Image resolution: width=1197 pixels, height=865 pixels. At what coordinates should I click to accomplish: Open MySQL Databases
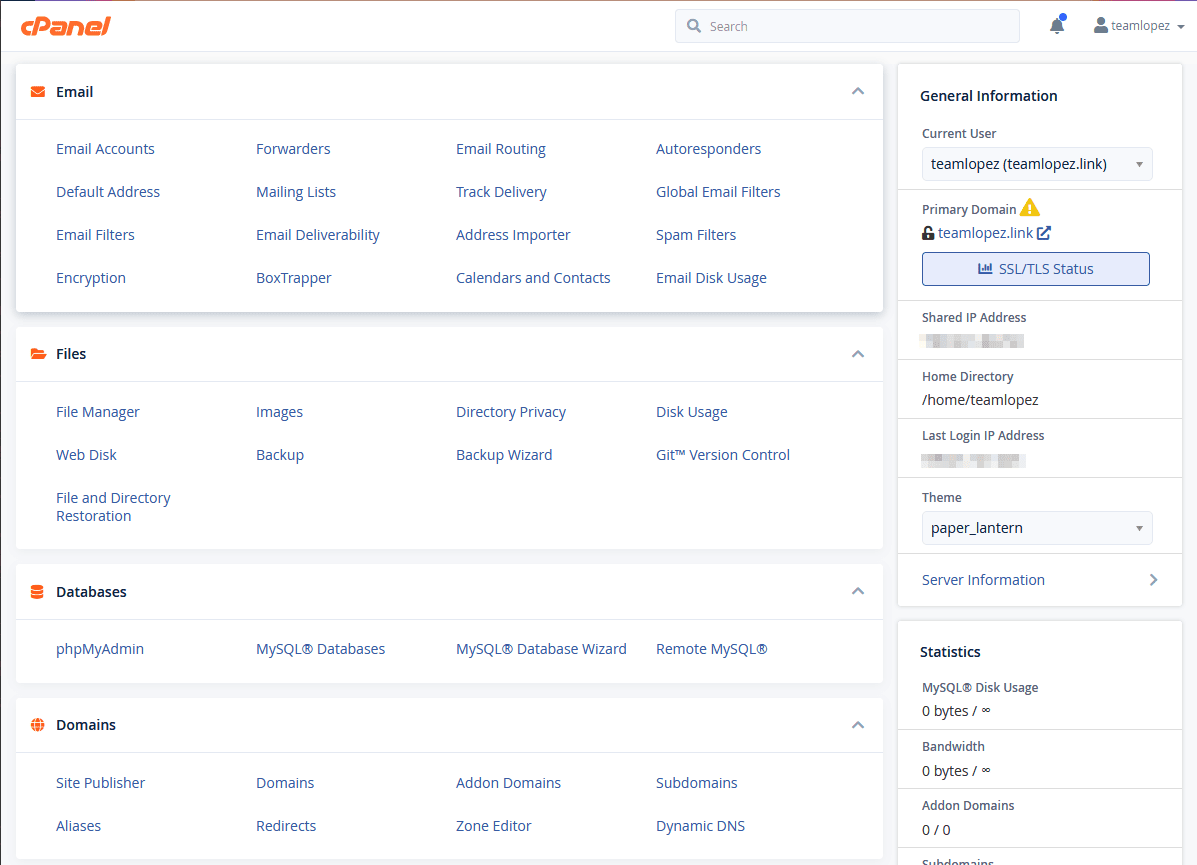click(x=320, y=649)
